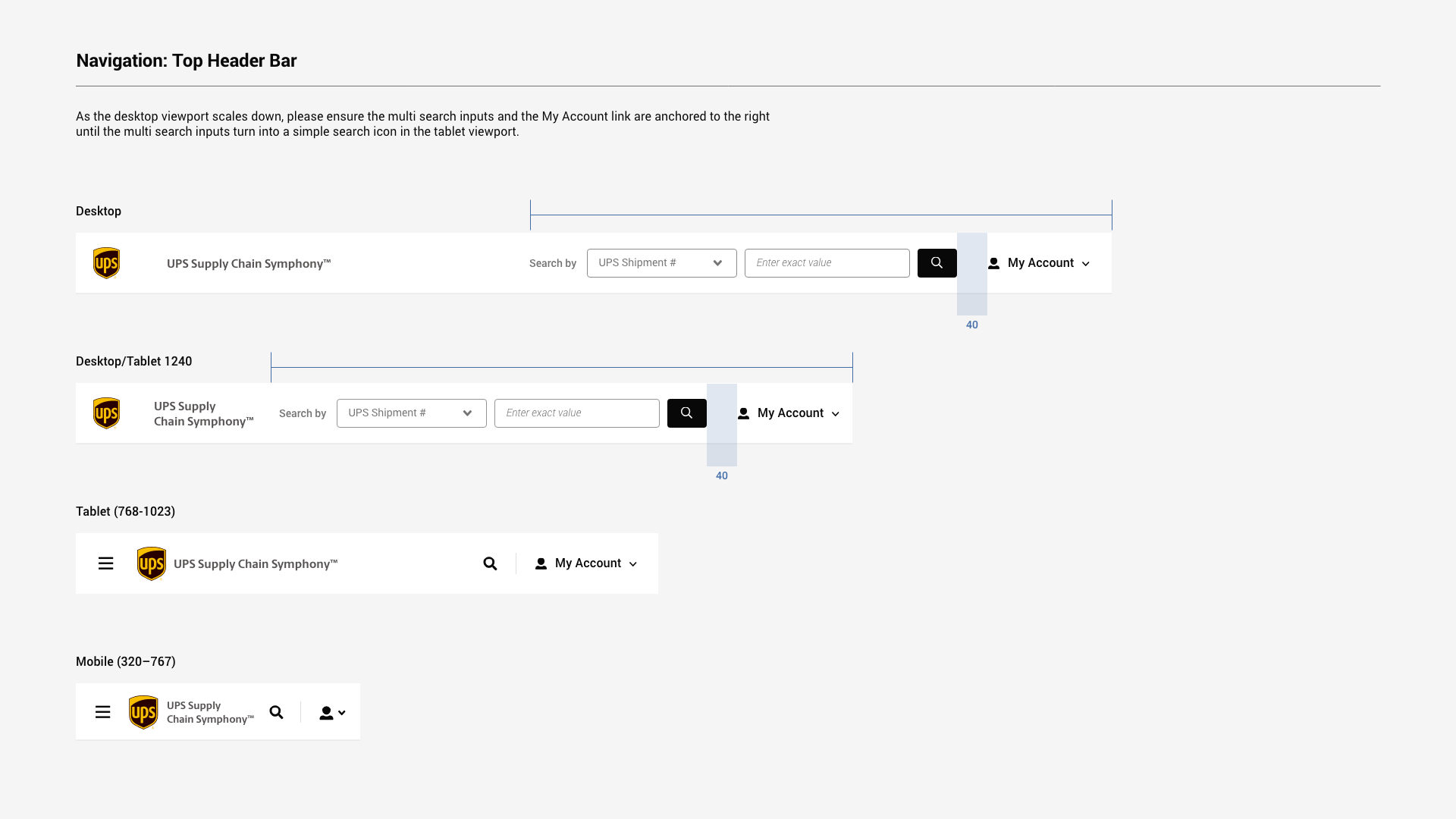1456x819 pixels.
Task: Open account icon dropdown in Mobile header
Action: tap(332, 713)
